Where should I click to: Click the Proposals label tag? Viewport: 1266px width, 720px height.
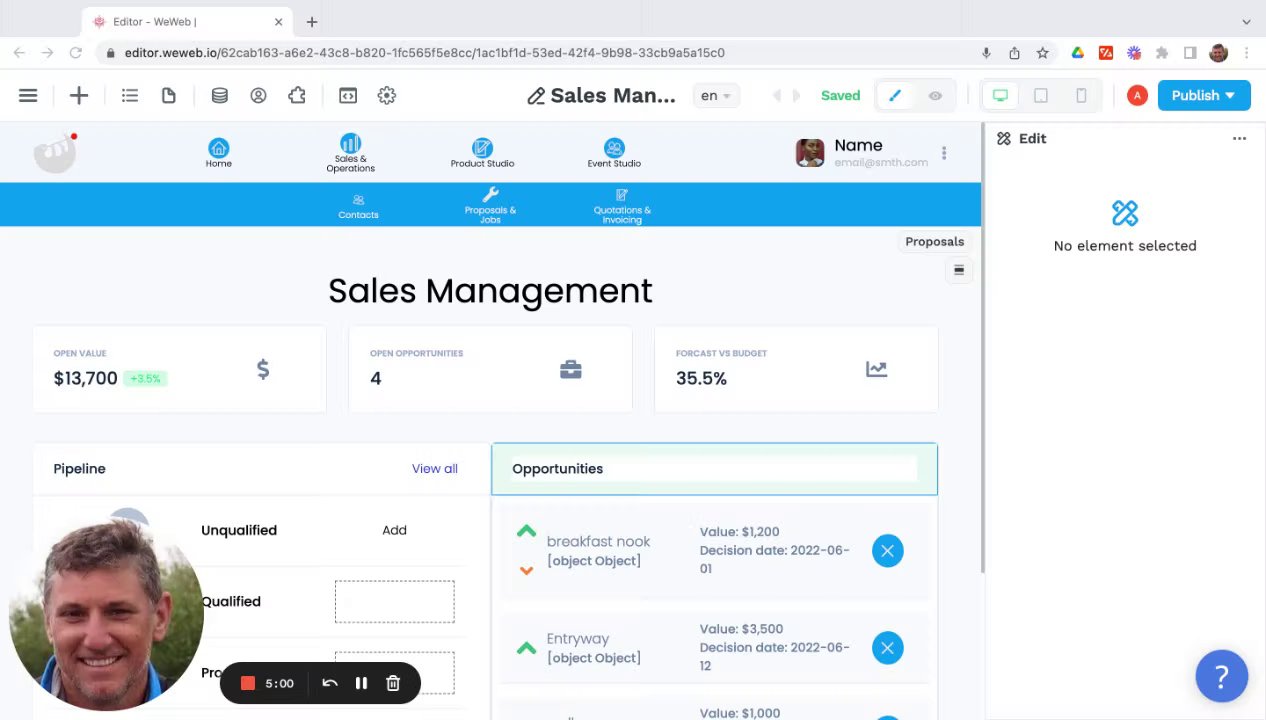[934, 242]
